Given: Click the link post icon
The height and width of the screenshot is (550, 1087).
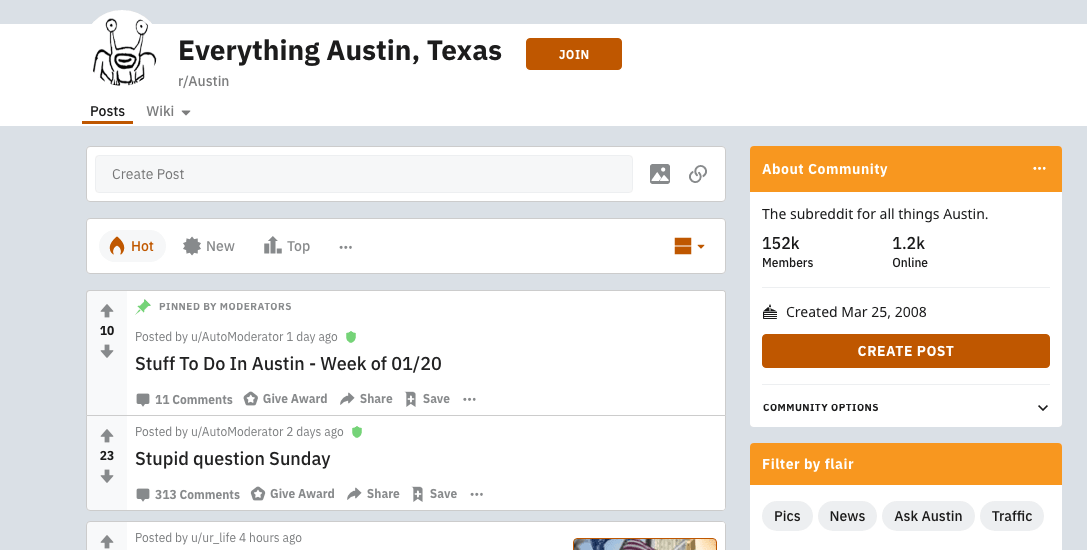Looking at the screenshot, I should pyautogui.click(x=698, y=174).
